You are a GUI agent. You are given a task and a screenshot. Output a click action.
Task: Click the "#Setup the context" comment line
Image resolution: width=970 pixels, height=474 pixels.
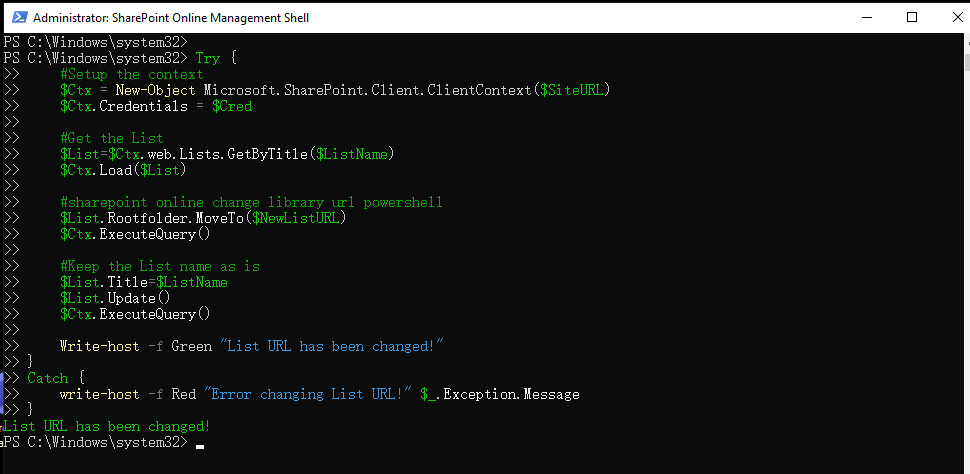point(132,74)
